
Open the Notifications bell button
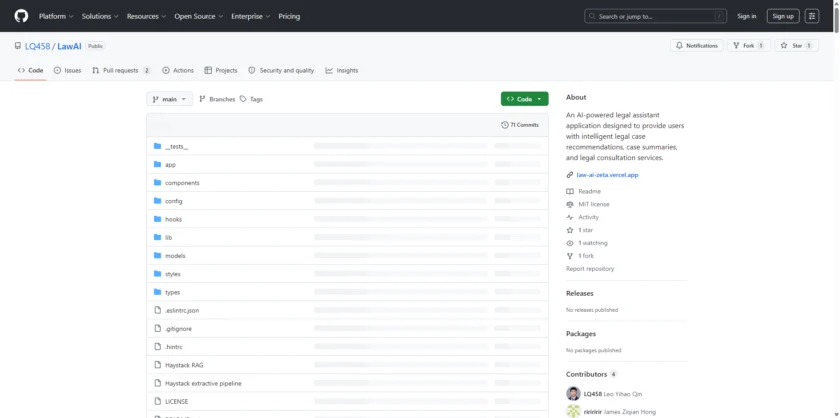[696, 45]
